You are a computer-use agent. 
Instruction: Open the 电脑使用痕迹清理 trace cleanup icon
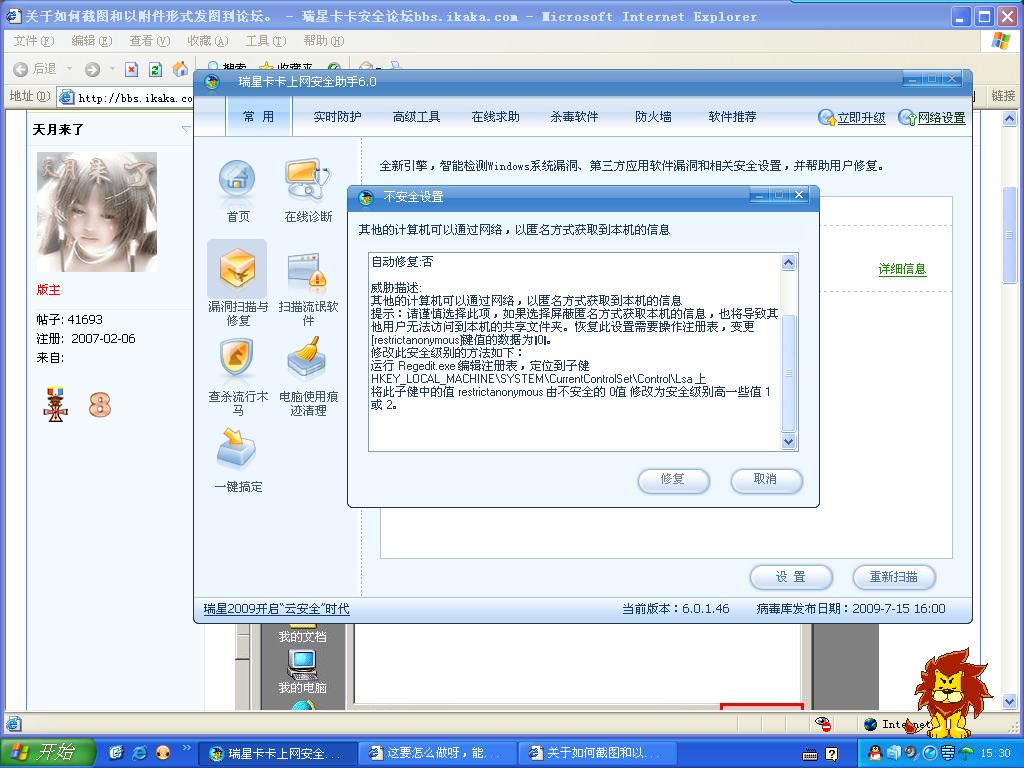coord(306,358)
